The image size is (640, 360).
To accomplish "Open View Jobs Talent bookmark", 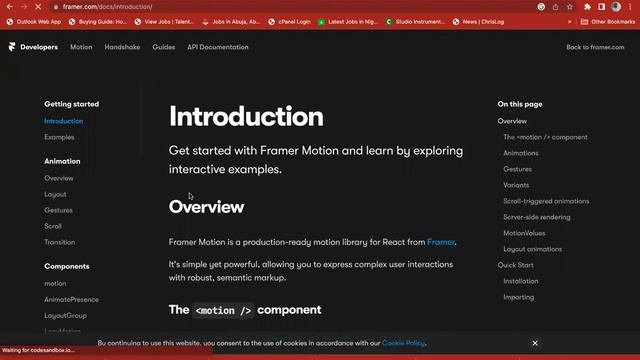I will click(x=164, y=22).
